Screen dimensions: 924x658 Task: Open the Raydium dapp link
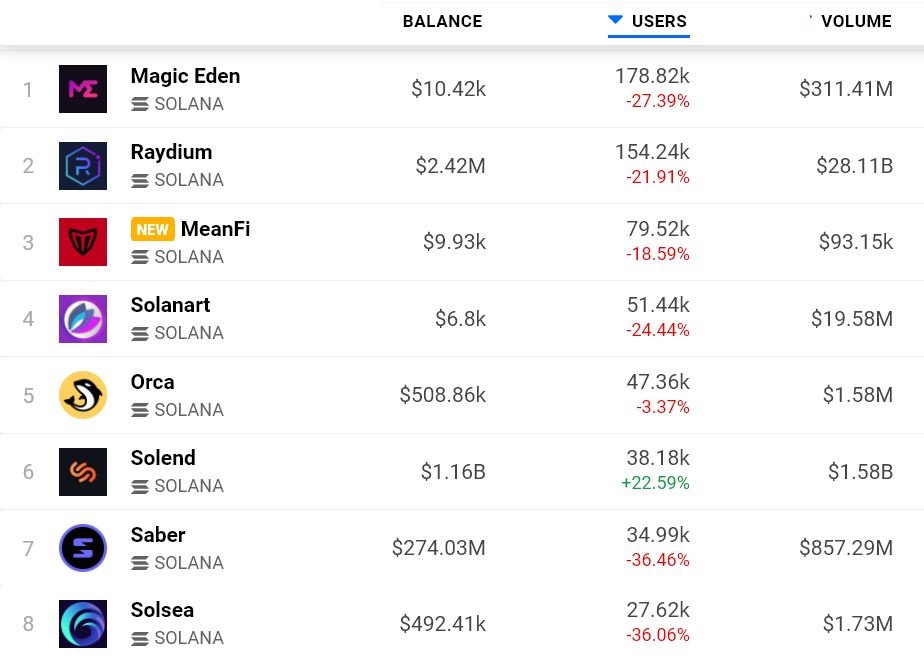171,152
